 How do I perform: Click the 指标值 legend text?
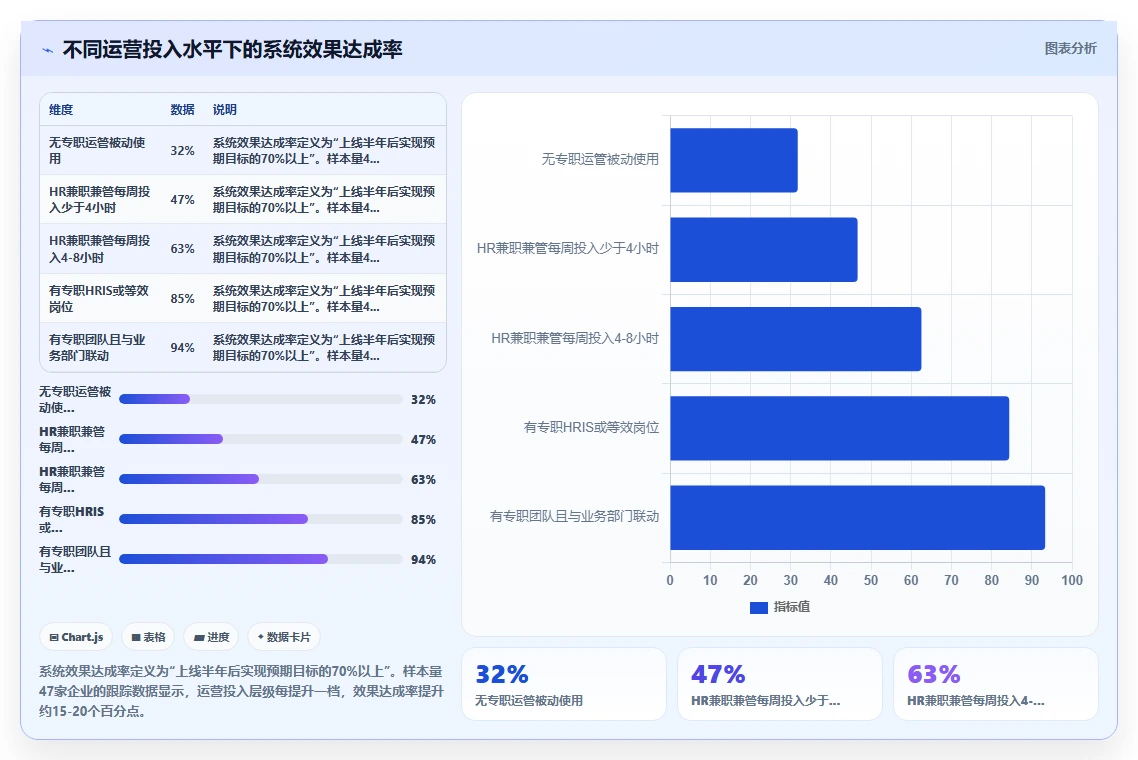point(792,607)
